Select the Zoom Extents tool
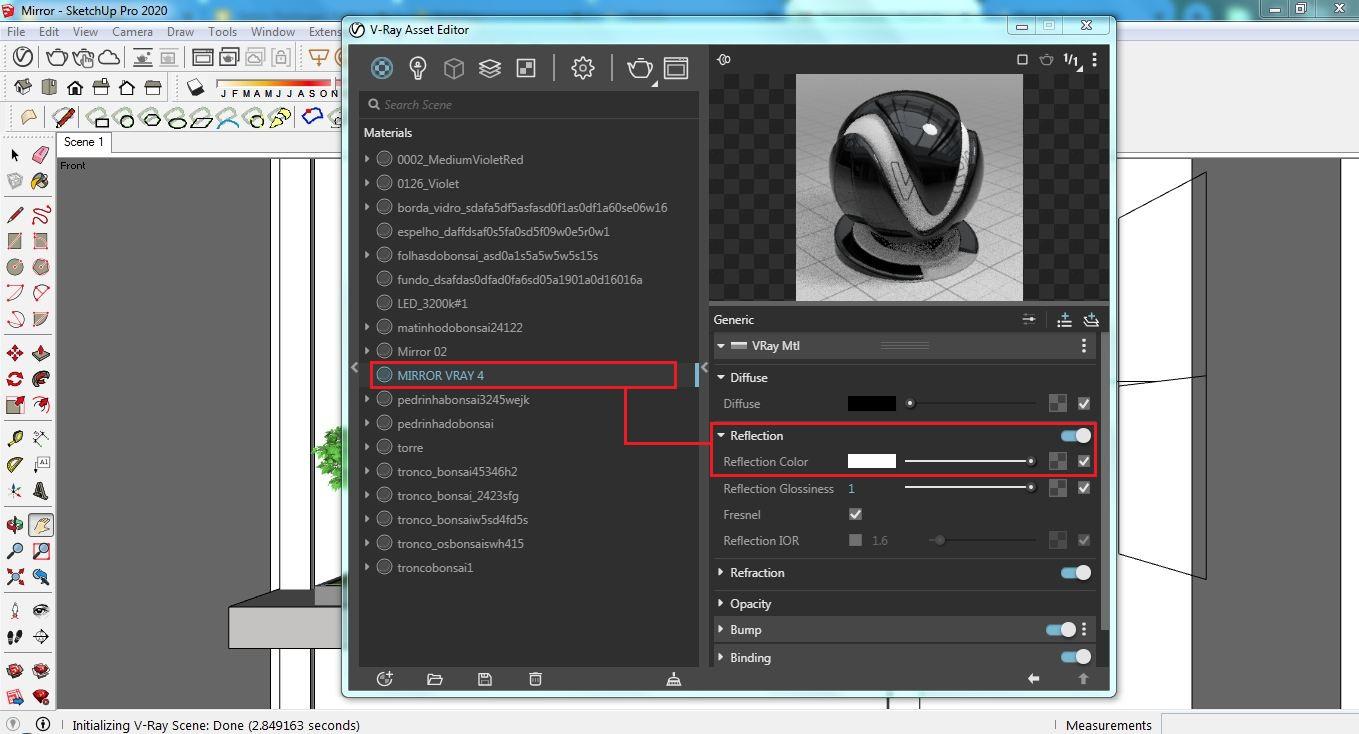Screen dimensions: 1359x734 tap(14, 577)
